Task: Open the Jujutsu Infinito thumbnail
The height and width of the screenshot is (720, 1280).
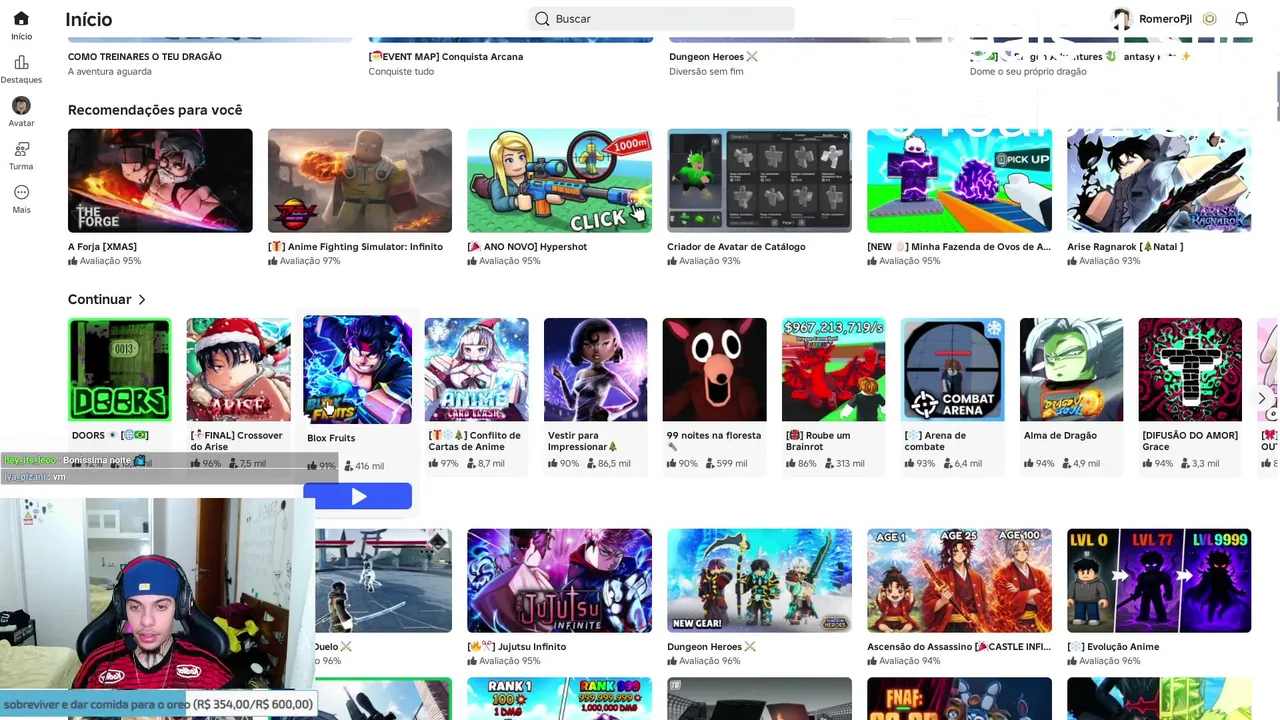Action: pyautogui.click(x=559, y=581)
